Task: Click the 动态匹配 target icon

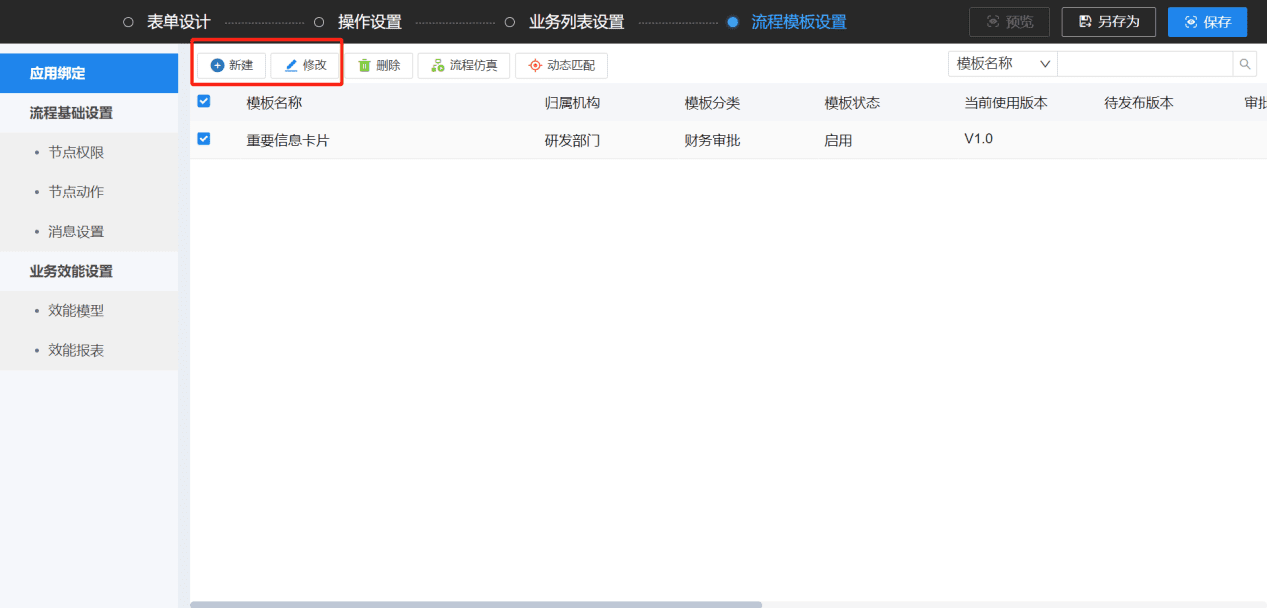Action: click(535, 65)
